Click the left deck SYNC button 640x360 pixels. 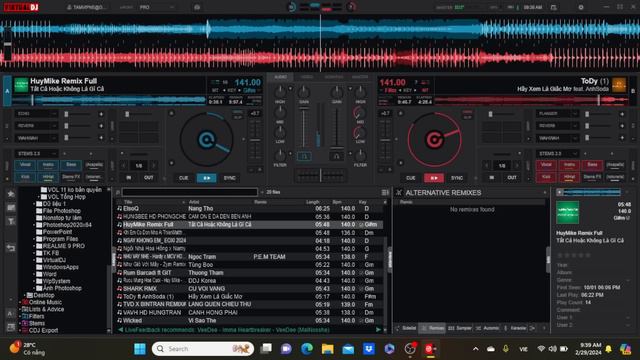[x=230, y=178]
